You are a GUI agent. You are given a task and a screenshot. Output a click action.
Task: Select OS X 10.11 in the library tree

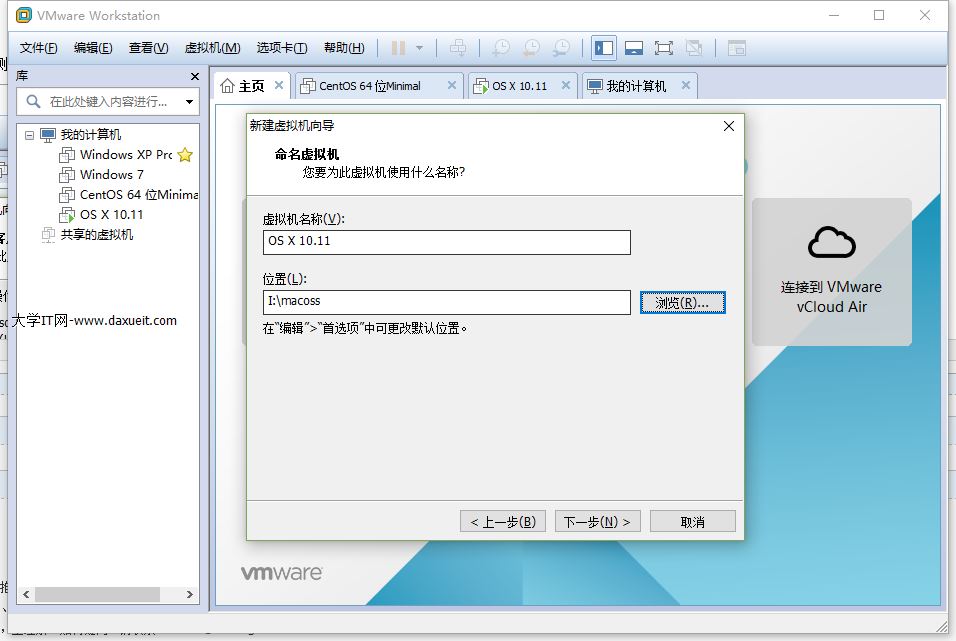112,215
